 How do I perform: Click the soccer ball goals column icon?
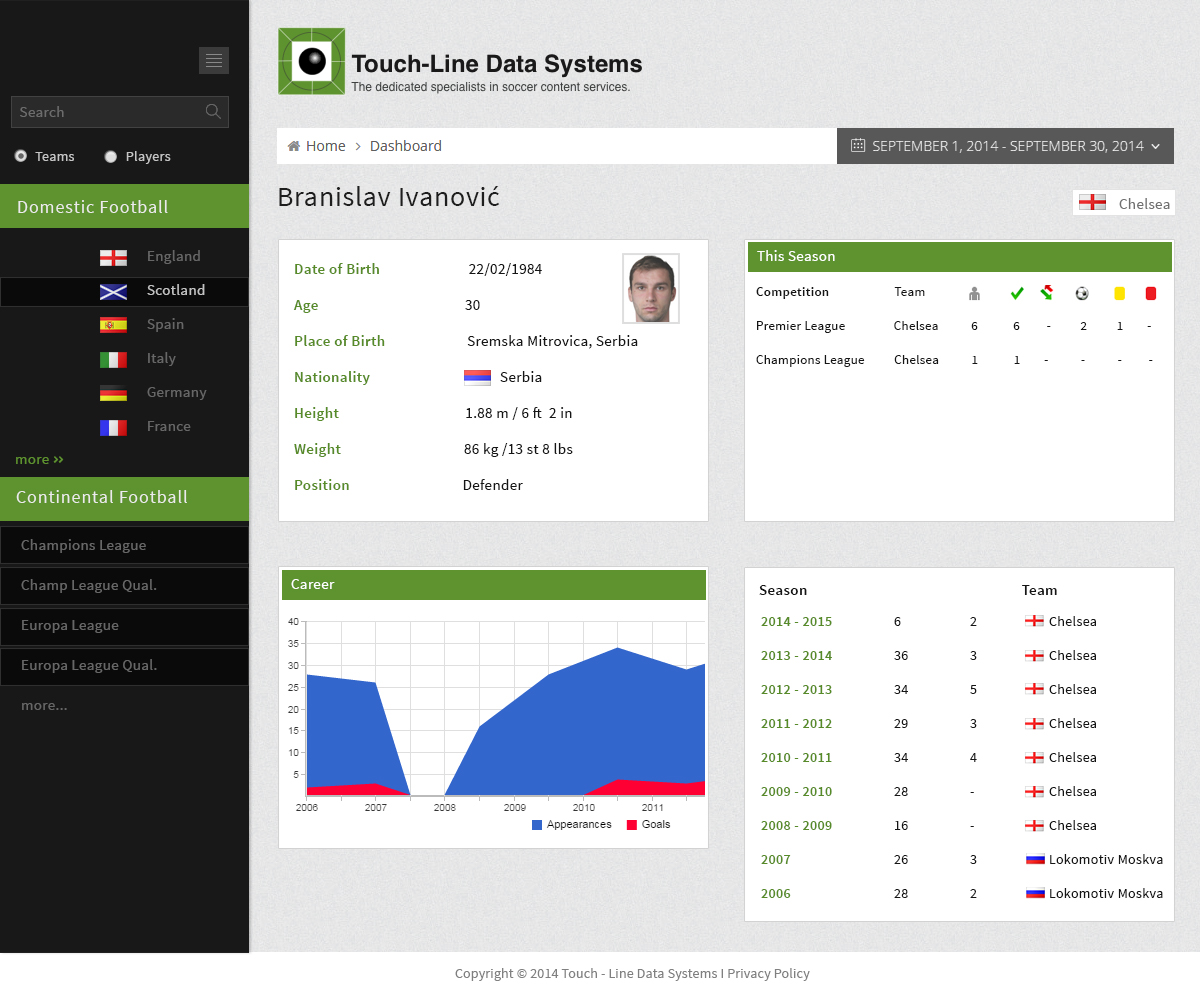click(1082, 293)
